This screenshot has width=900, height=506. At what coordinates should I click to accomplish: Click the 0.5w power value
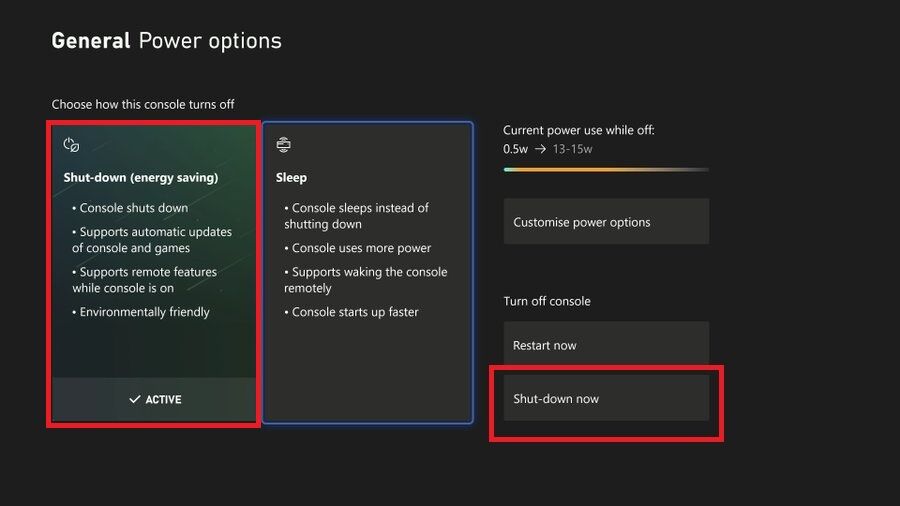516,149
